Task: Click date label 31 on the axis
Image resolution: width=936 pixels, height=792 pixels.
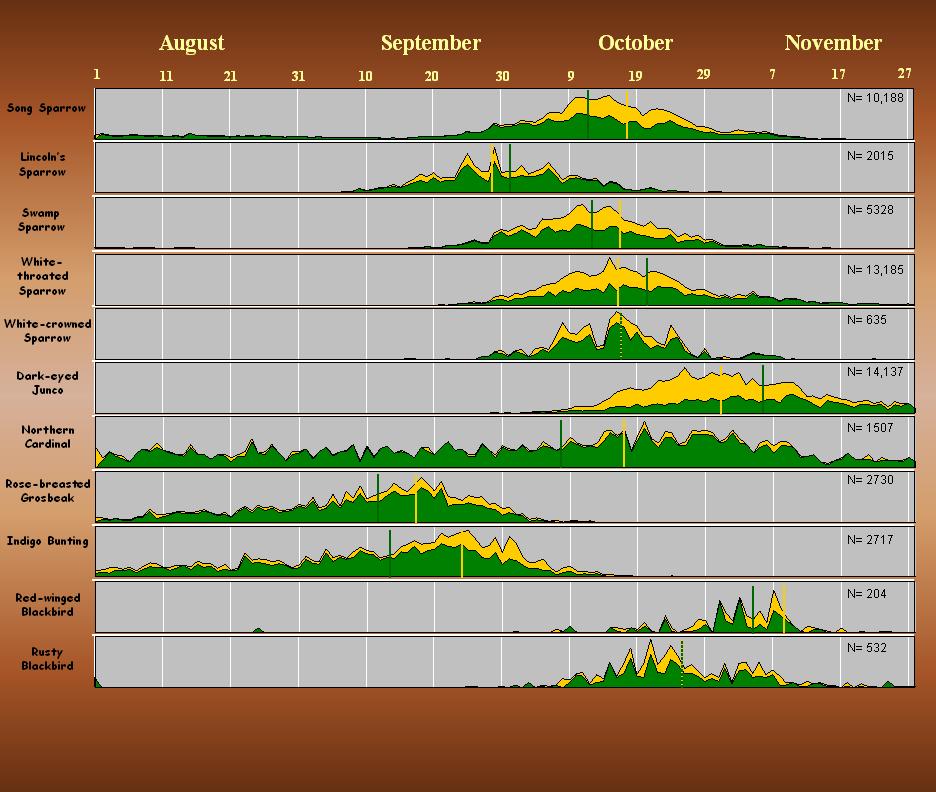Action: (298, 75)
